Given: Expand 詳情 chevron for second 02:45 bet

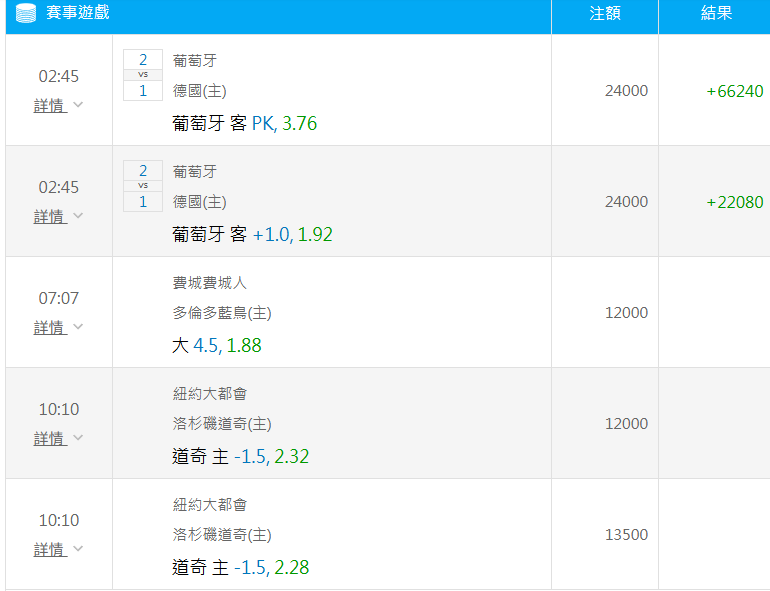Looking at the screenshot, I should coord(78,216).
